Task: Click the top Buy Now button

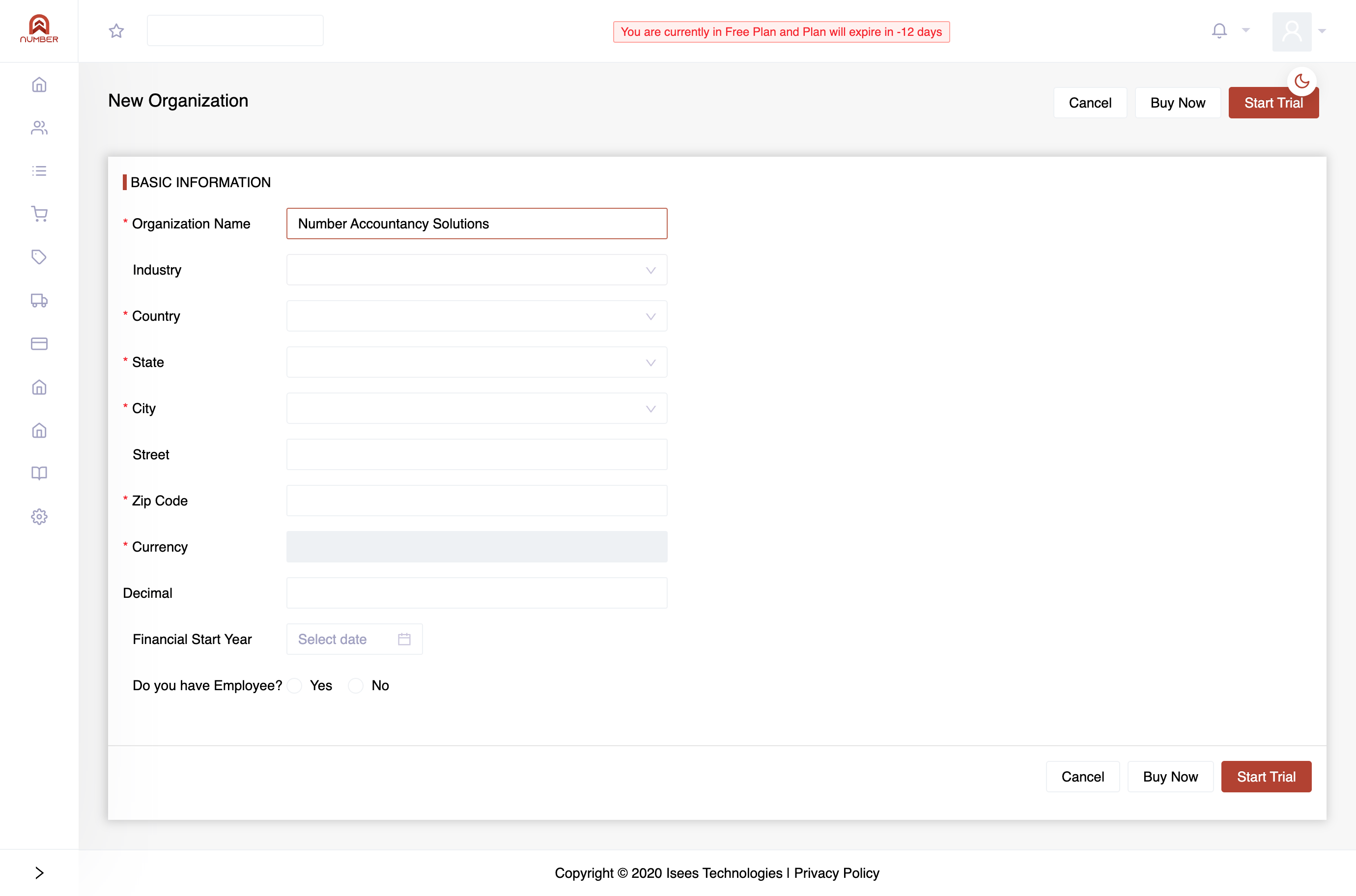Action: pyautogui.click(x=1177, y=103)
